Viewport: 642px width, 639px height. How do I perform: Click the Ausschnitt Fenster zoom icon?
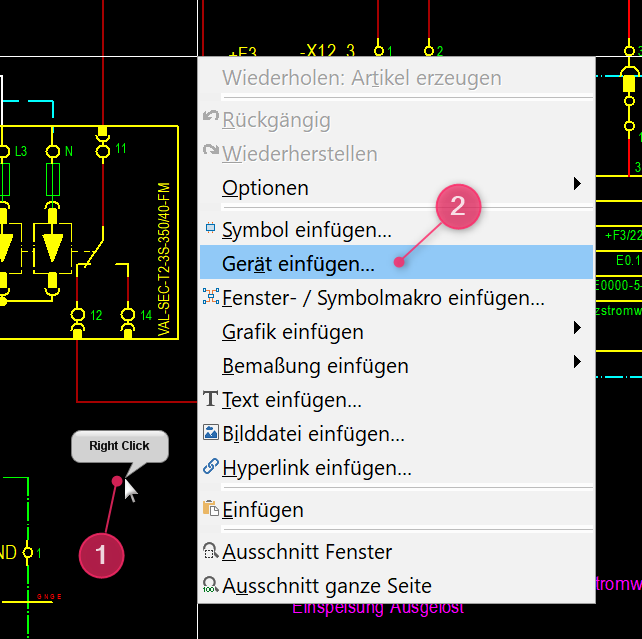coord(210,552)
